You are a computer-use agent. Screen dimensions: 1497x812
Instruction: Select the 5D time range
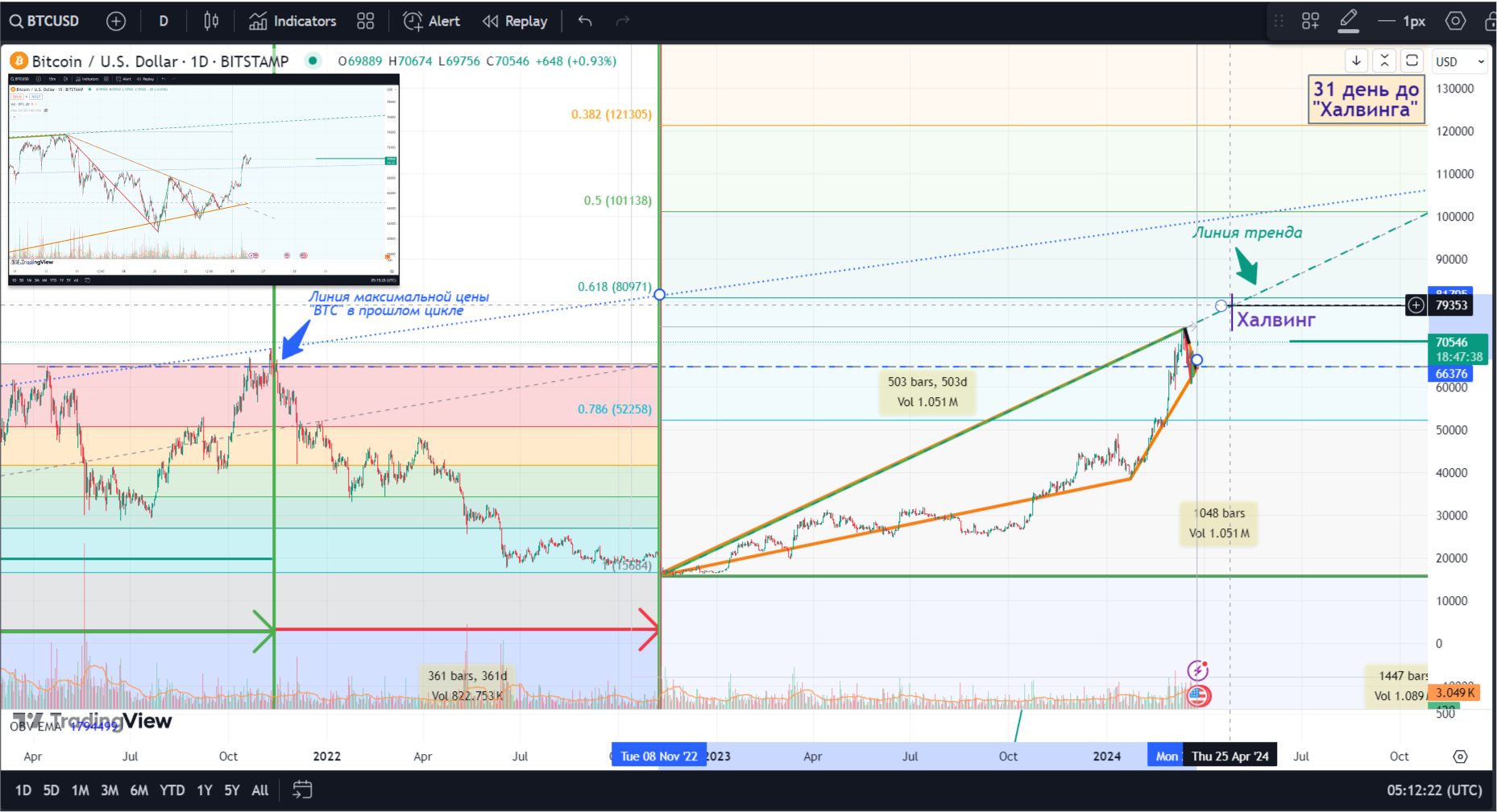[51, 790]
